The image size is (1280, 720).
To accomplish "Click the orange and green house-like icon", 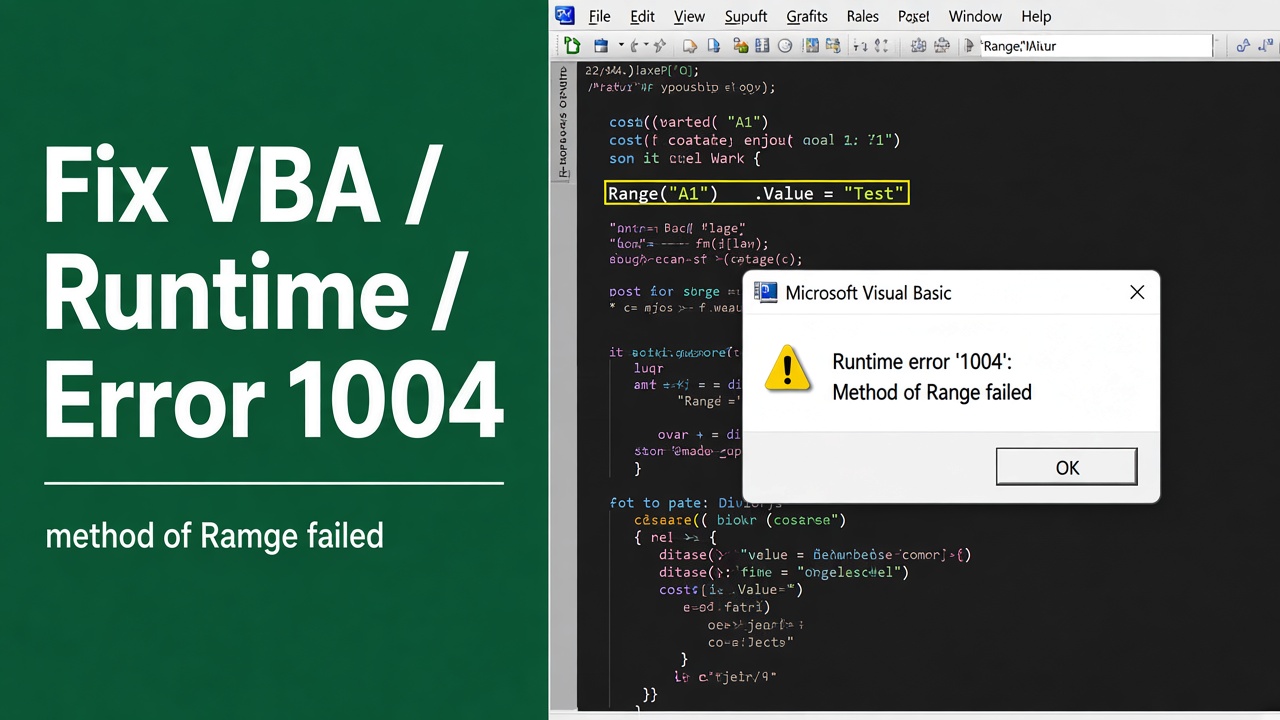I will [741, 45].
